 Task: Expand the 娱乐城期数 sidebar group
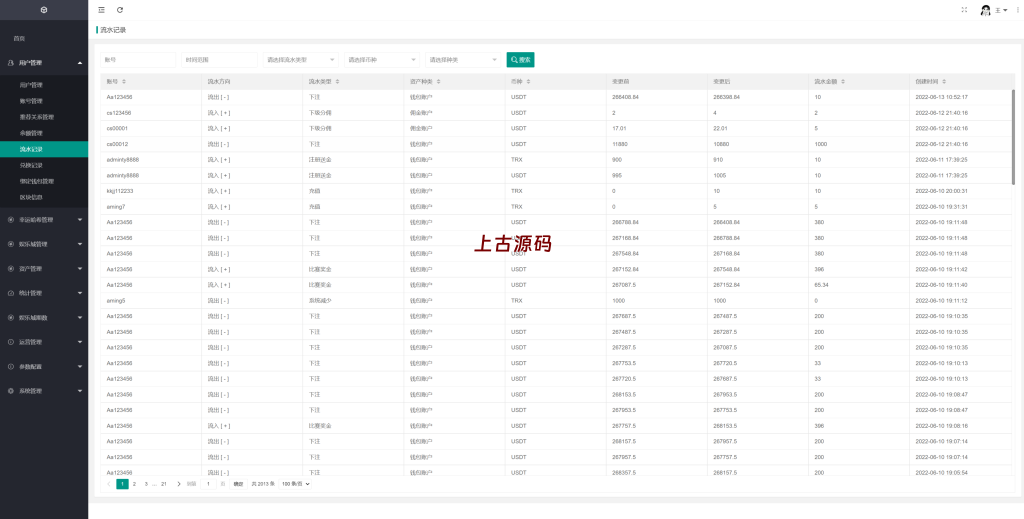[44, 317]
